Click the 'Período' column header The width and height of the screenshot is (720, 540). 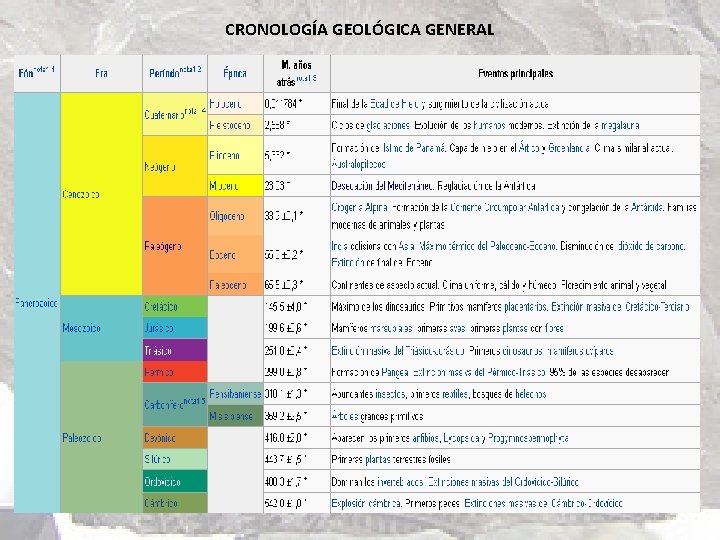click(175, 73)
